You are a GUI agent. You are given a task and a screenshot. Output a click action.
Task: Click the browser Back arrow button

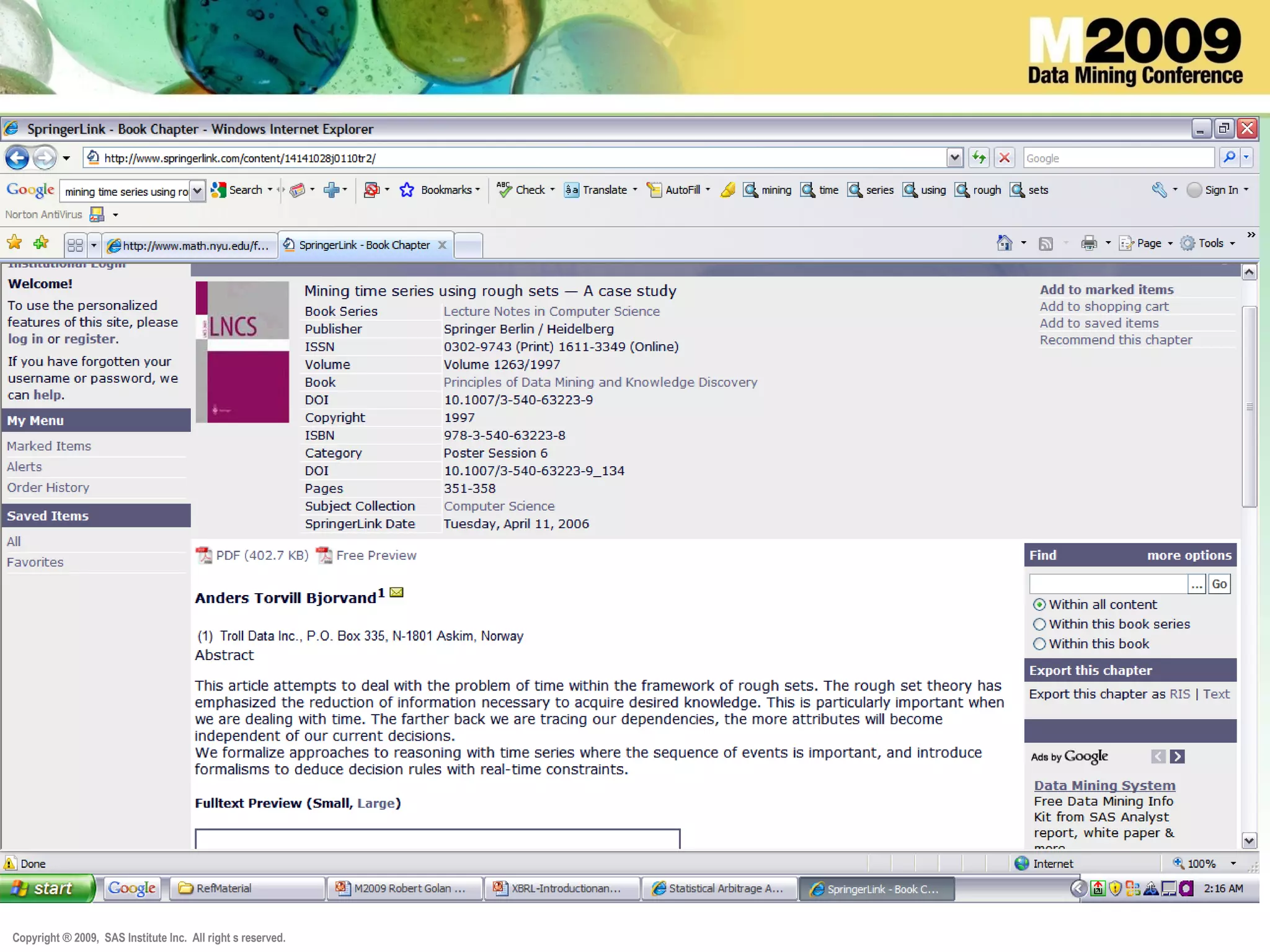(17, 158)
